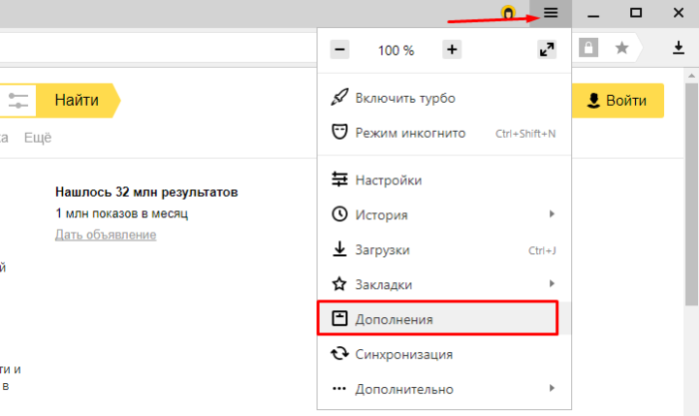Decrease zoom with the minus button
Viewport: 699px width, 416px height.
(x=340, y=49)
